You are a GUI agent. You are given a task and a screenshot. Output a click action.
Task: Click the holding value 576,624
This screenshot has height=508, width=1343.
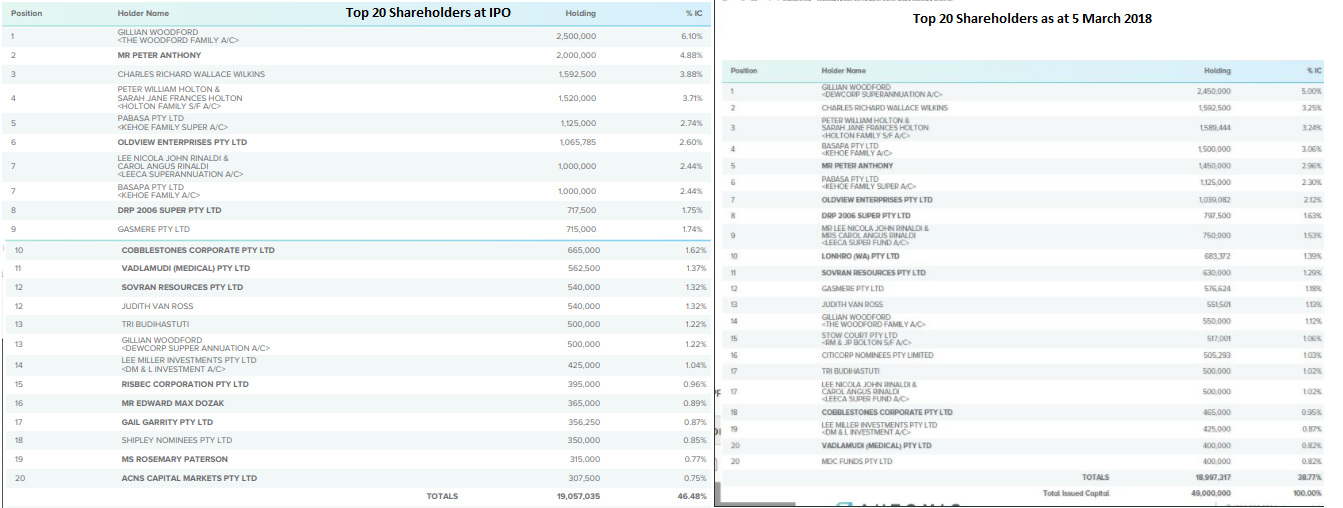tap(1217, 289)
